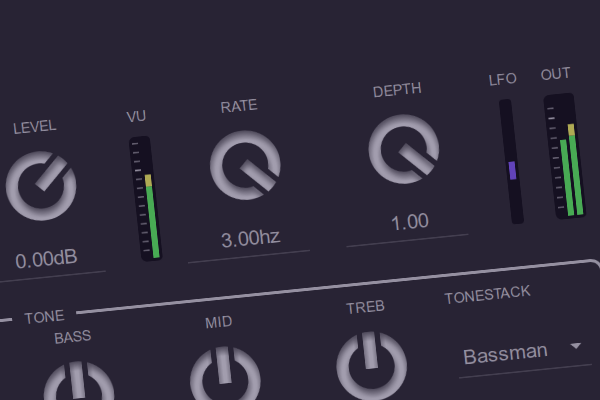This screenshot has height=400, width=600.
Task: Click the purple LFO indicator bar
Action: [512, 170]
